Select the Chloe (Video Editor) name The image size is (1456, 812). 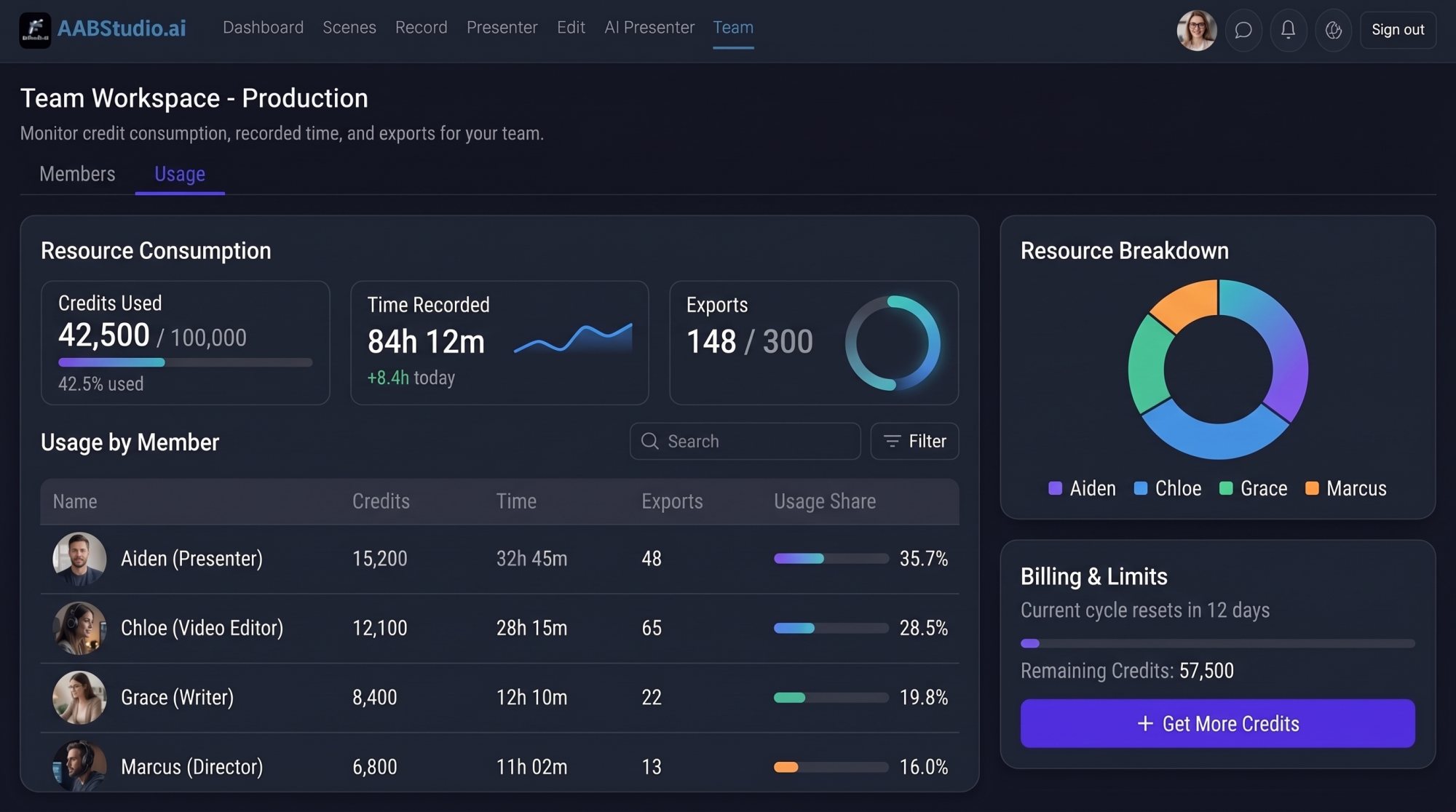pos(202,628)
